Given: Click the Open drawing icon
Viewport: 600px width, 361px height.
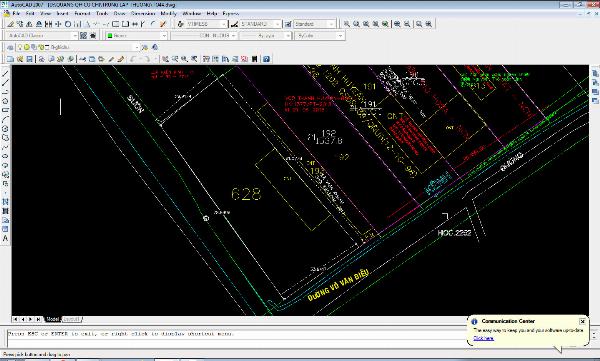Looking at the screenshot, I should [x=20, y=59].
